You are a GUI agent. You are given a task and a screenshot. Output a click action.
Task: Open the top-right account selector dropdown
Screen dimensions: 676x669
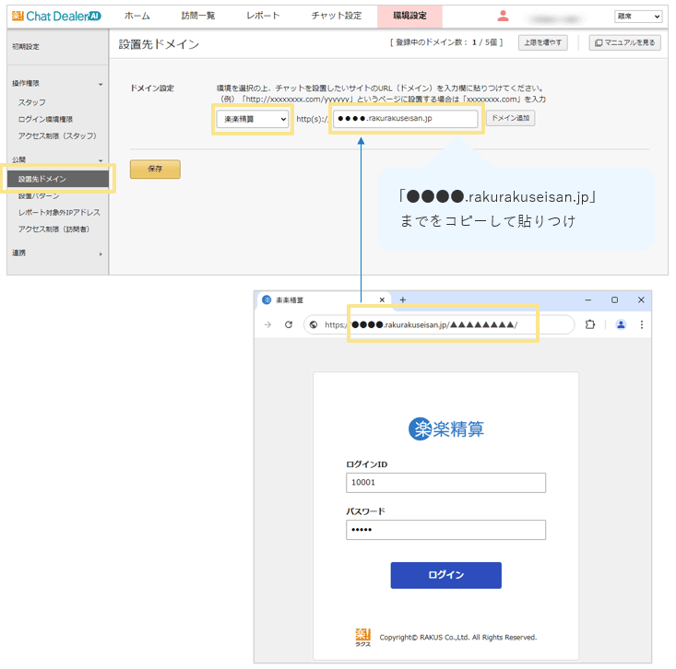pyautogui.click(x=638, y=16)
